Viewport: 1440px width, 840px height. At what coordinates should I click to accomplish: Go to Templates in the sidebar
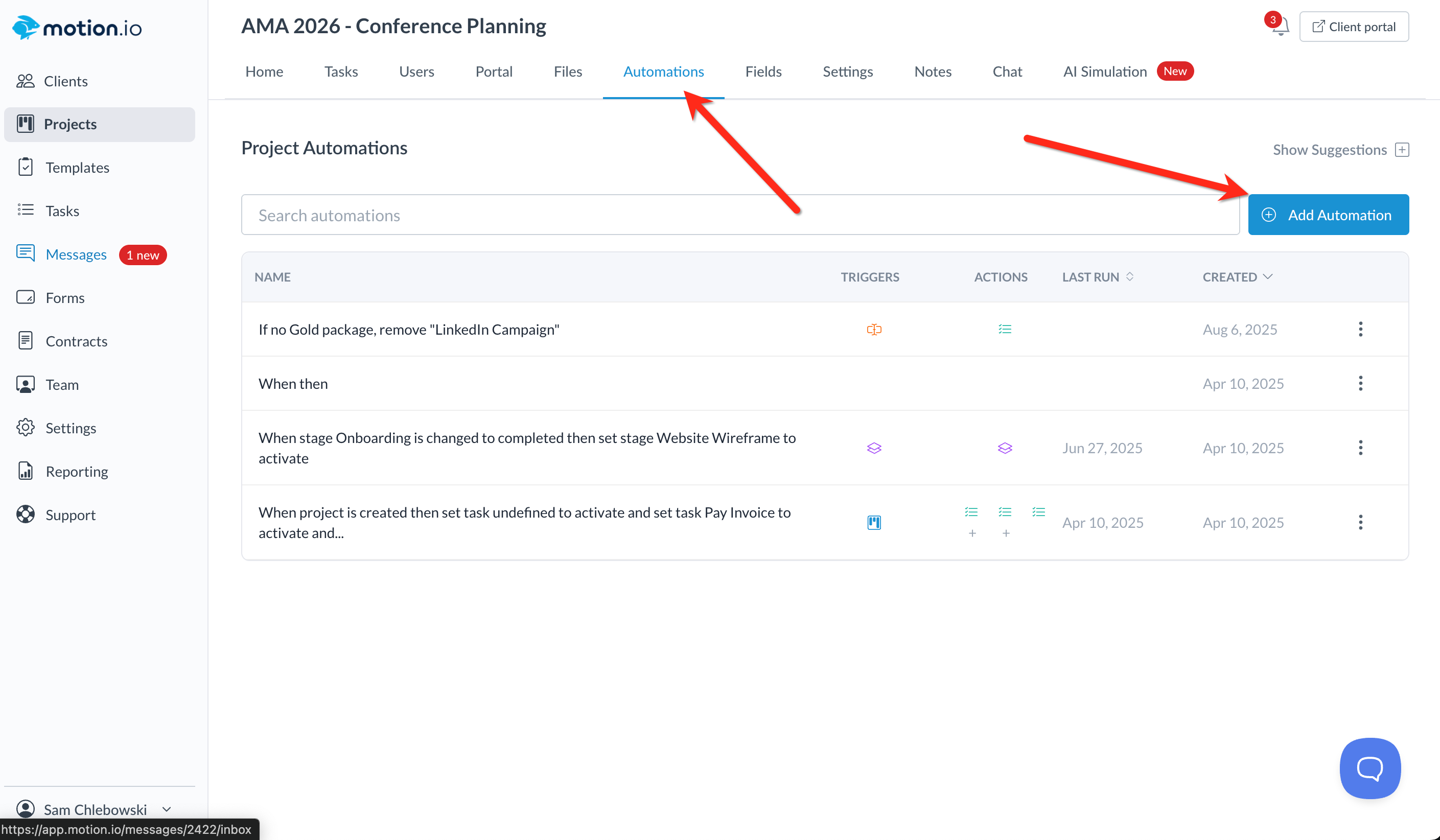point(77,168)
